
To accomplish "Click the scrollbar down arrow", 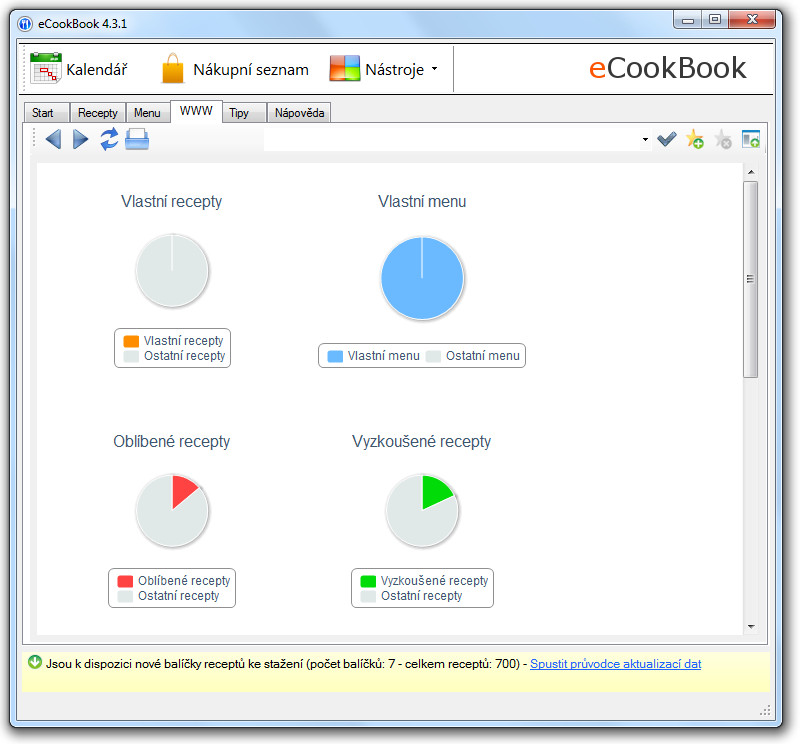I will pos(751,626).
